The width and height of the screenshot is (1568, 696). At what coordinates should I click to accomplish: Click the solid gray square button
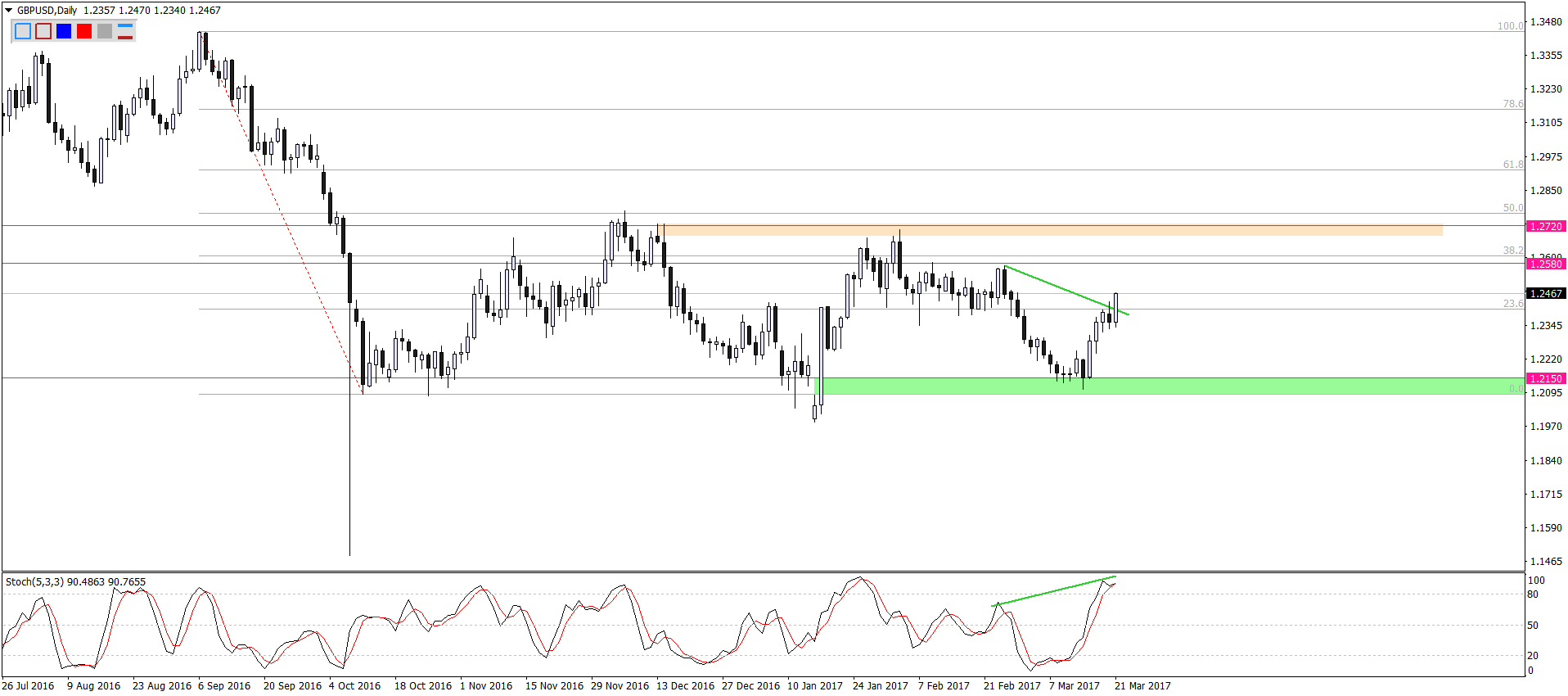pos(105,31)
